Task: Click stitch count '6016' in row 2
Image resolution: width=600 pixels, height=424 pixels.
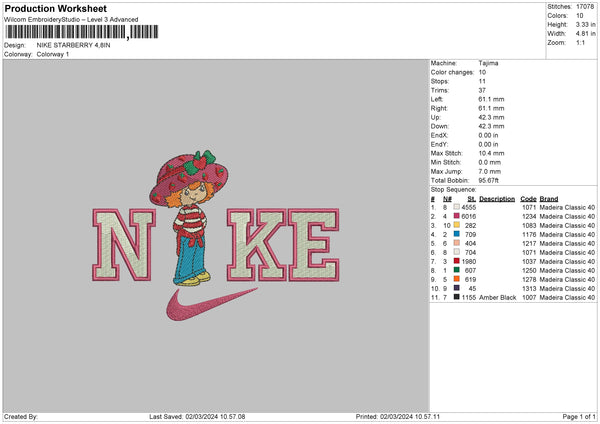Action: pos(469,216)
